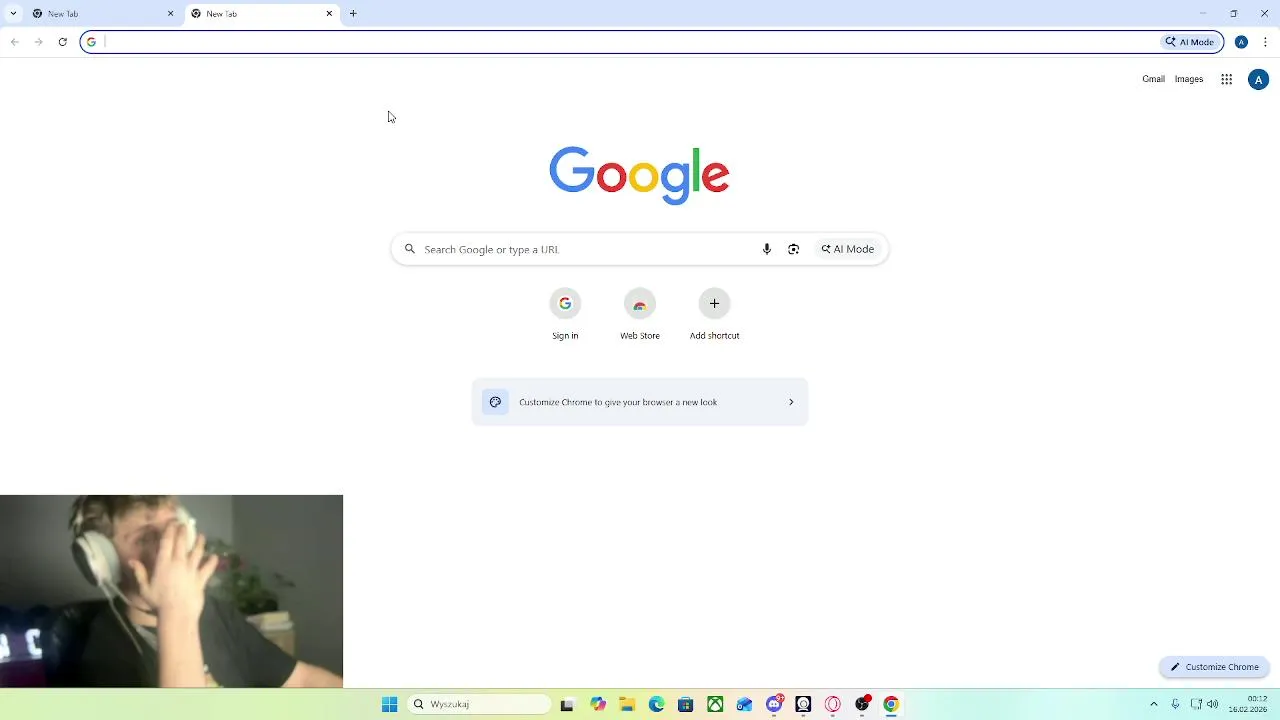Image resolution: width=1280 pixels, height=720 pixels.
Task: Open Discord from the taskbar
Action: click(x=774, y=704)
